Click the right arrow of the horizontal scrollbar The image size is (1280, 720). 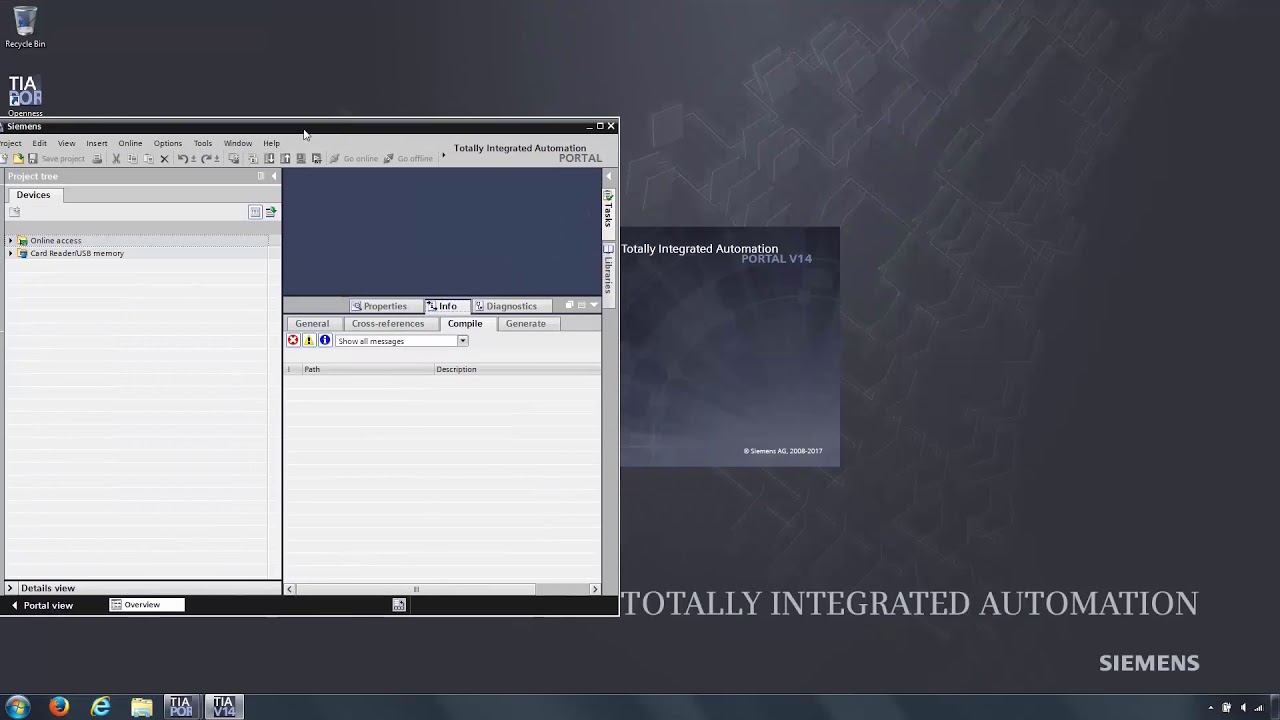(595, 590)
